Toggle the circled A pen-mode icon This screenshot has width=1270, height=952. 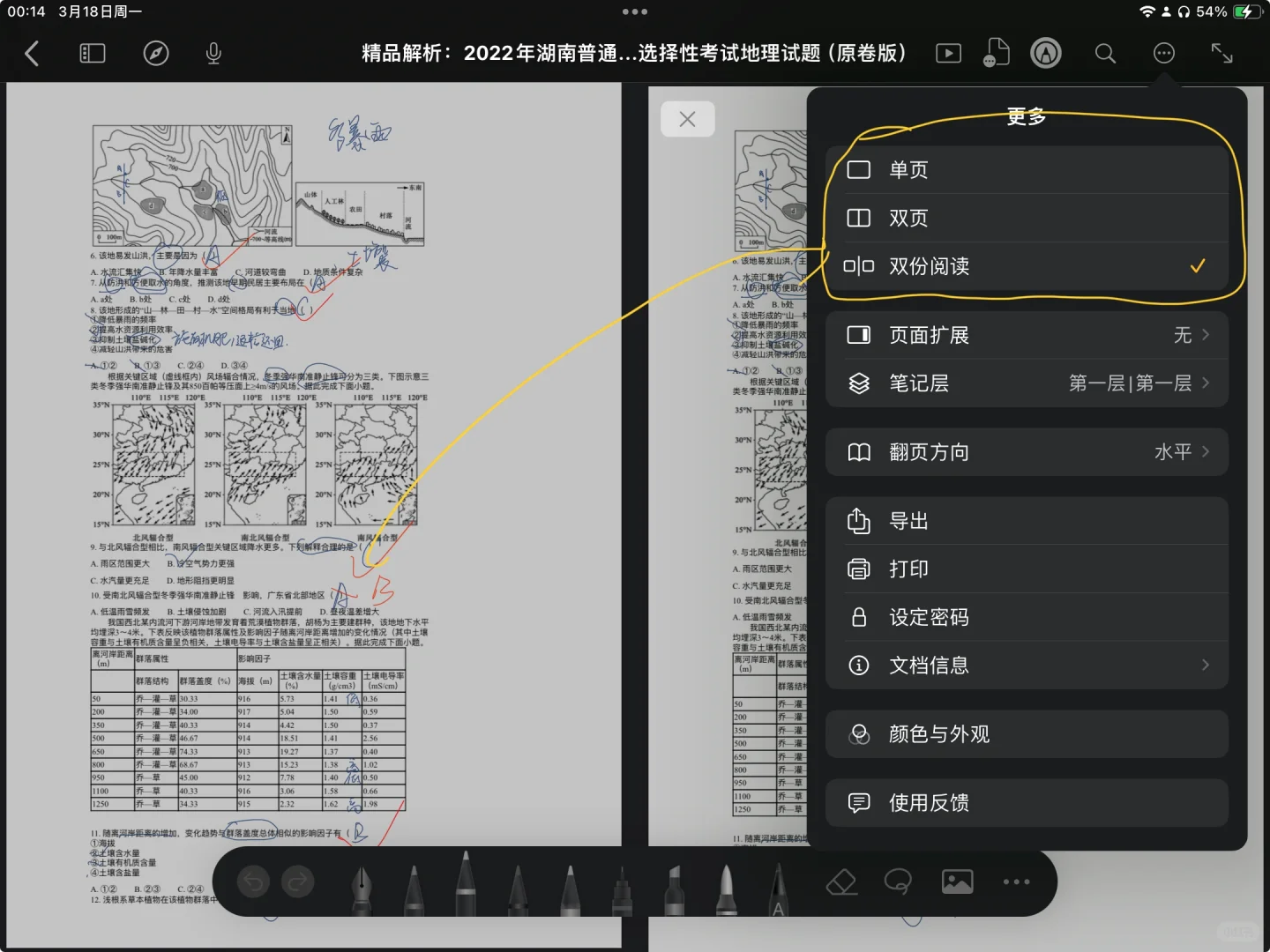coord(1046,54)
